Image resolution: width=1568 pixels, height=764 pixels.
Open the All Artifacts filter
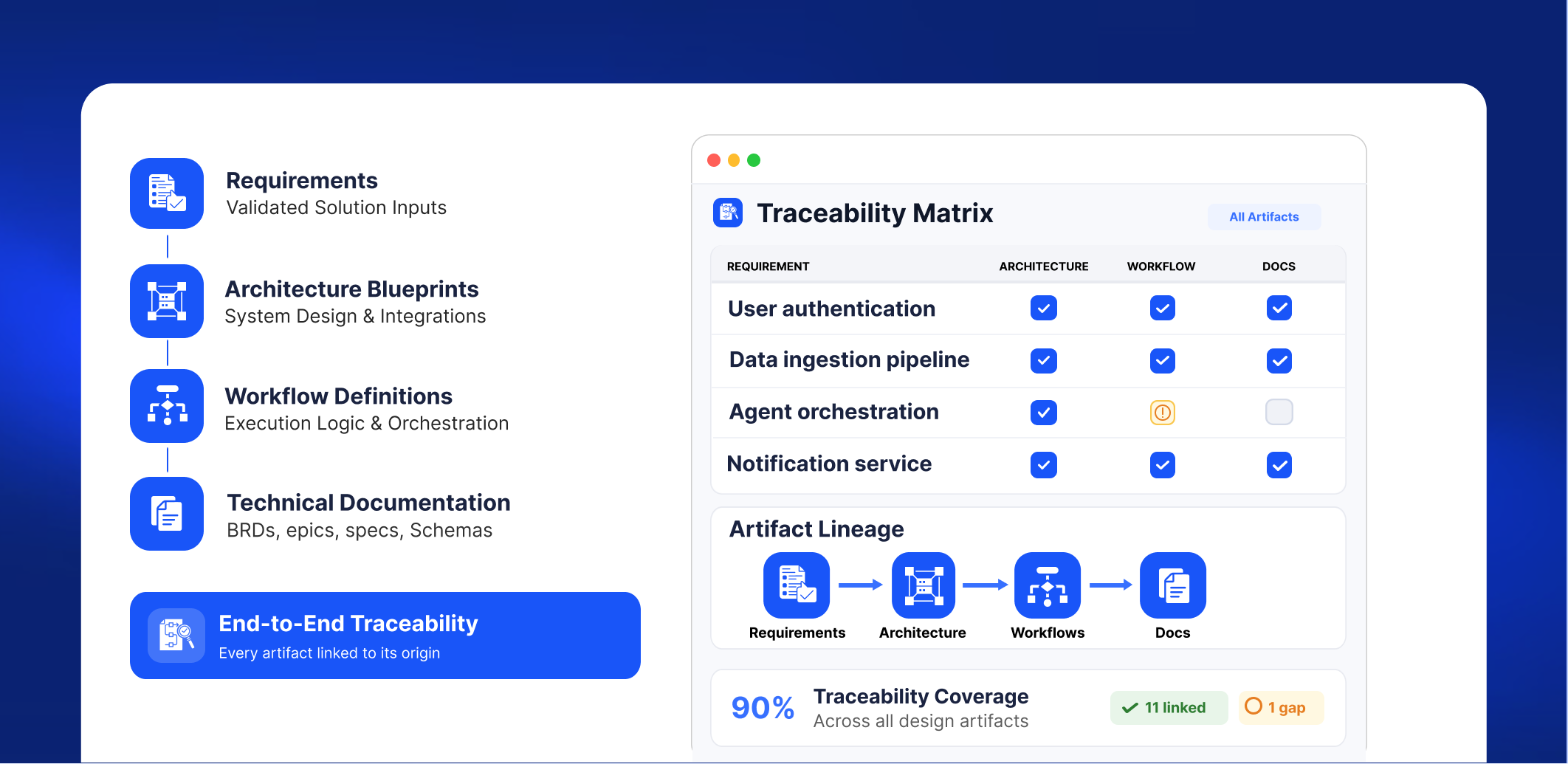(x=1264, y=217)
